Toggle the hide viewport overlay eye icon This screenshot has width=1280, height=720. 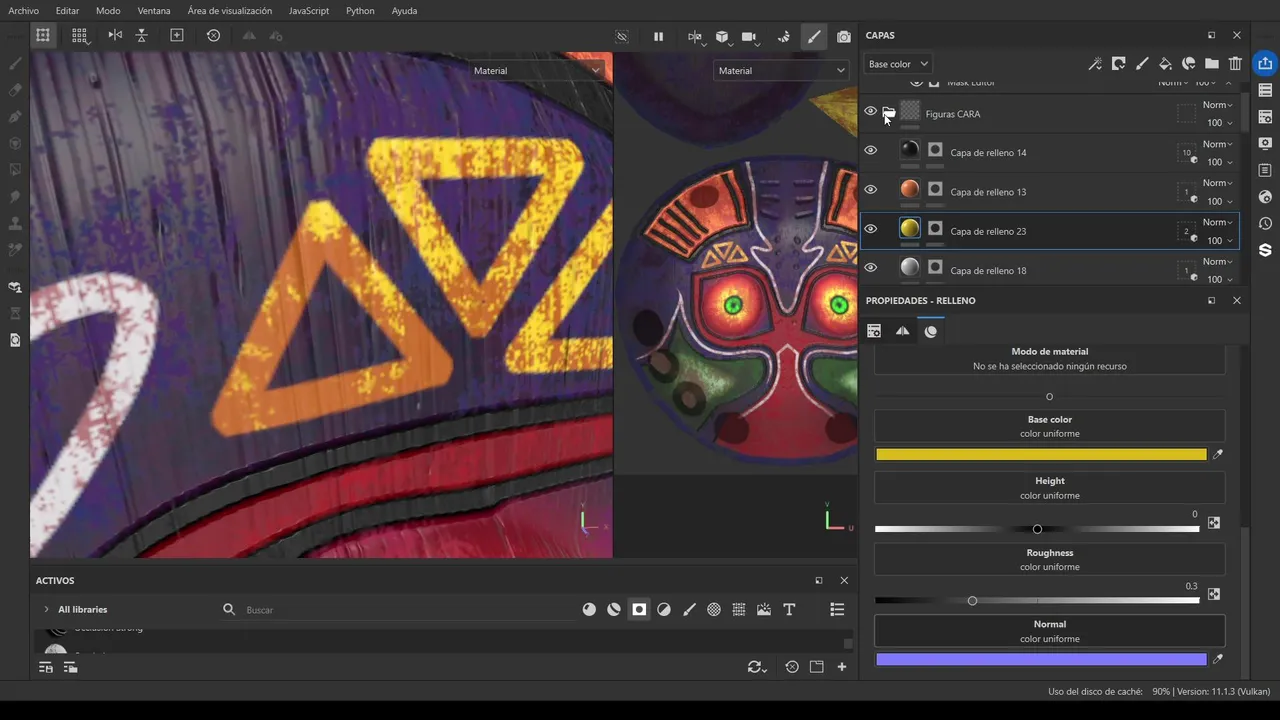pyautogui.click(x=622, y=36)
